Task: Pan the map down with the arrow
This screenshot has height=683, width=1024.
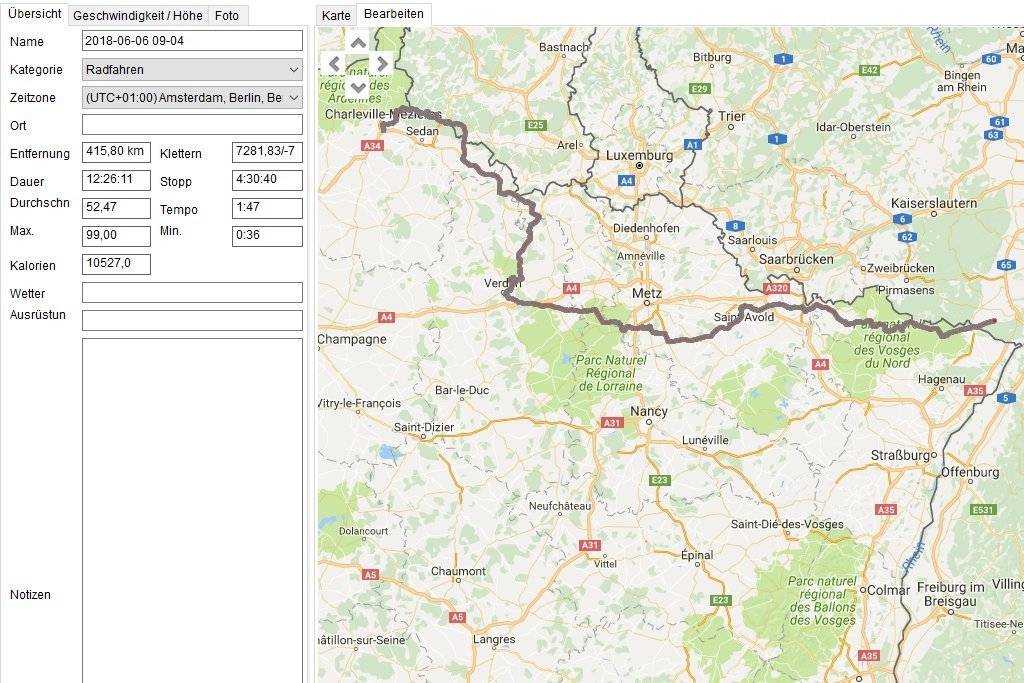Action: pyautogui.click(x=358, y=87)
